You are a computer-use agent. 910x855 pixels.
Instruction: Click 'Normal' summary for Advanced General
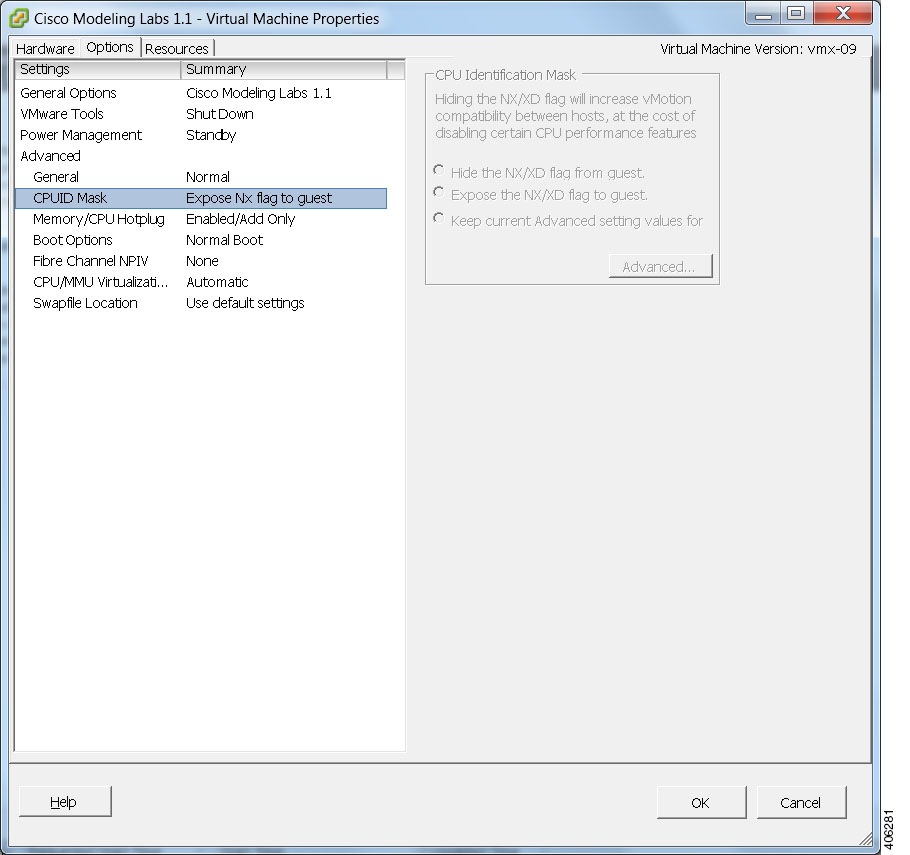coord(208,177)
